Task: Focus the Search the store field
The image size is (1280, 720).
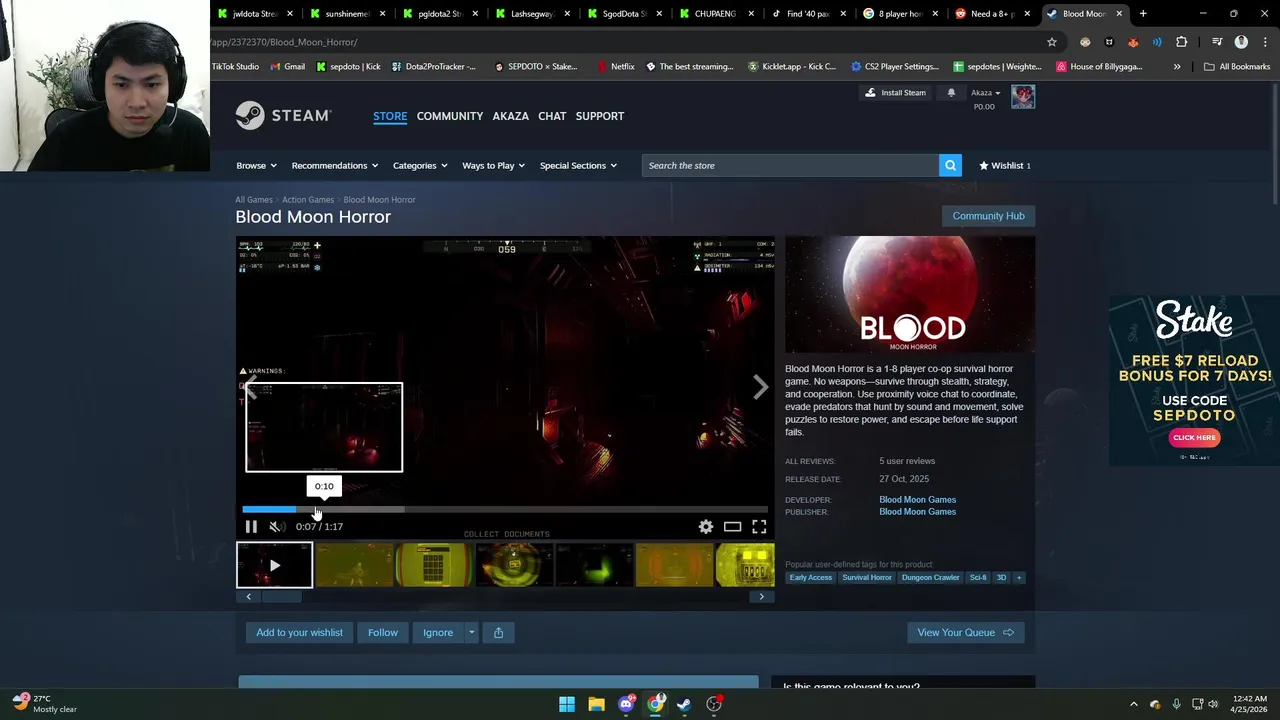Action: (x=790, y=166)
